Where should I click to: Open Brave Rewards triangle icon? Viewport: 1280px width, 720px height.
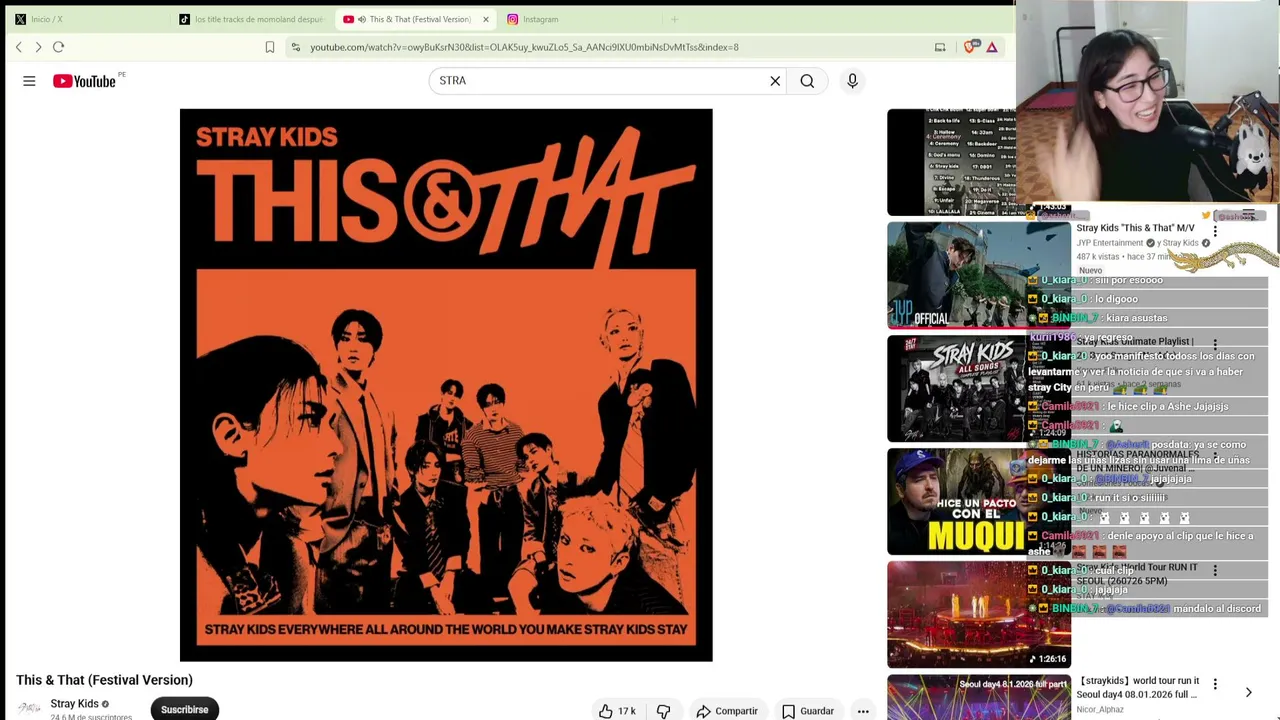click(992, 47)
